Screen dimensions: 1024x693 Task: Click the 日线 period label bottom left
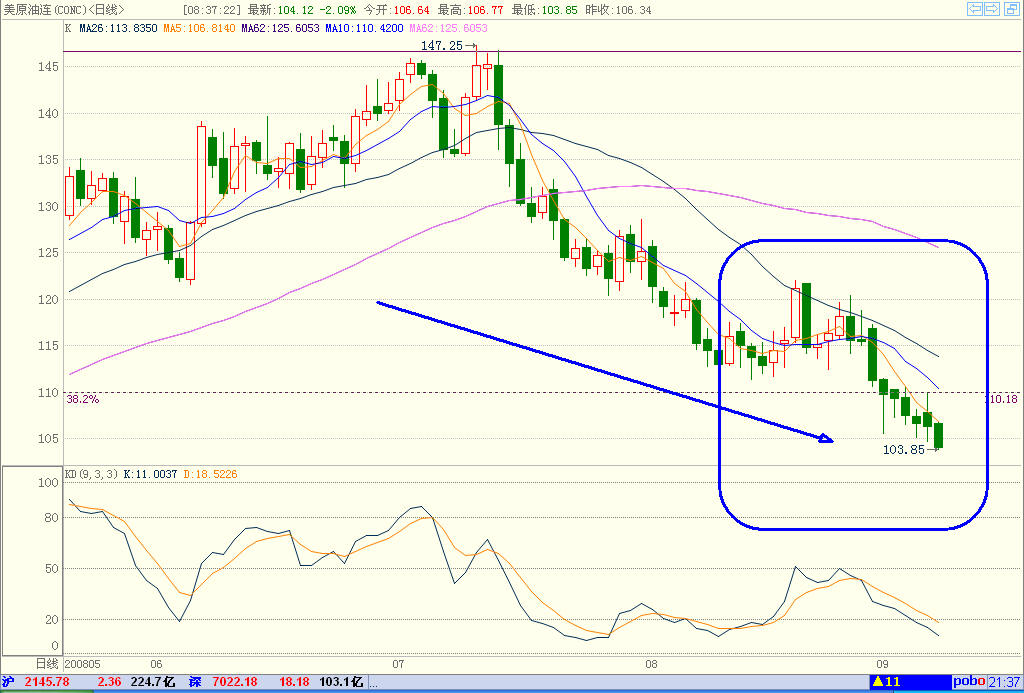pyautogui.click(x=46, y=664)
